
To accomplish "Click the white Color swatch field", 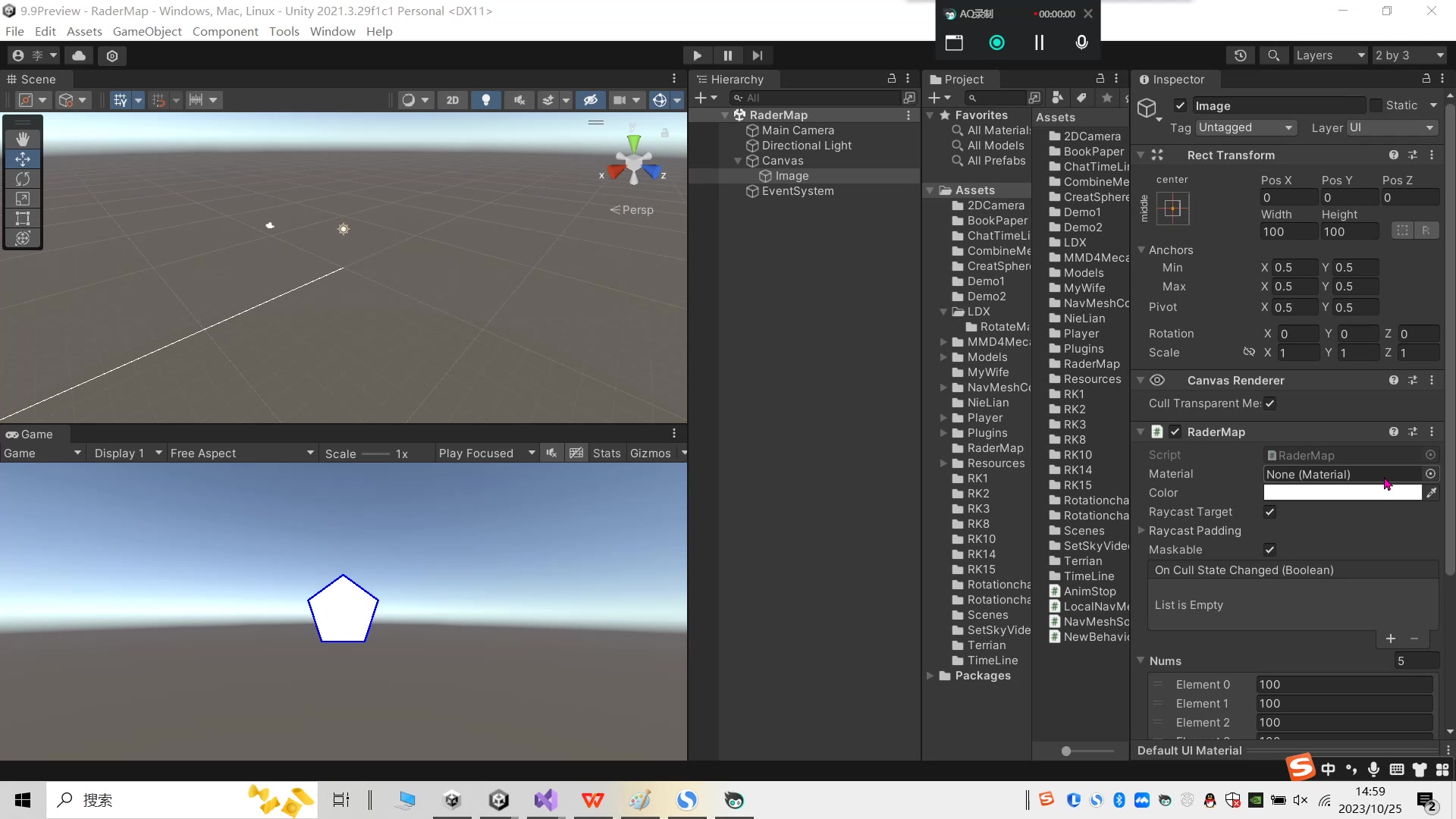I will pos(1342,493).
